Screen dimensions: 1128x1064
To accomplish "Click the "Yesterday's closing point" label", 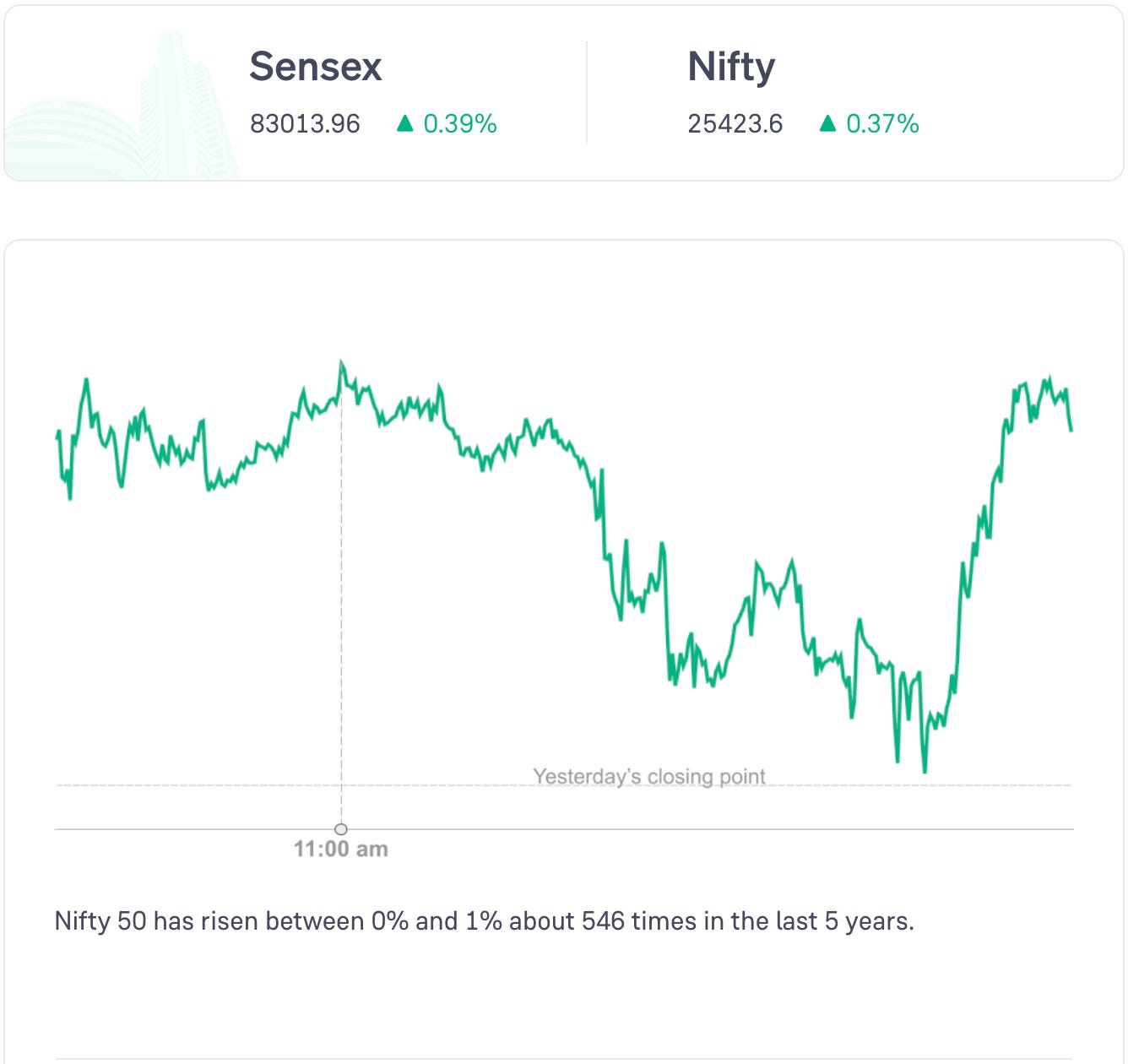I will pos(648,776).
